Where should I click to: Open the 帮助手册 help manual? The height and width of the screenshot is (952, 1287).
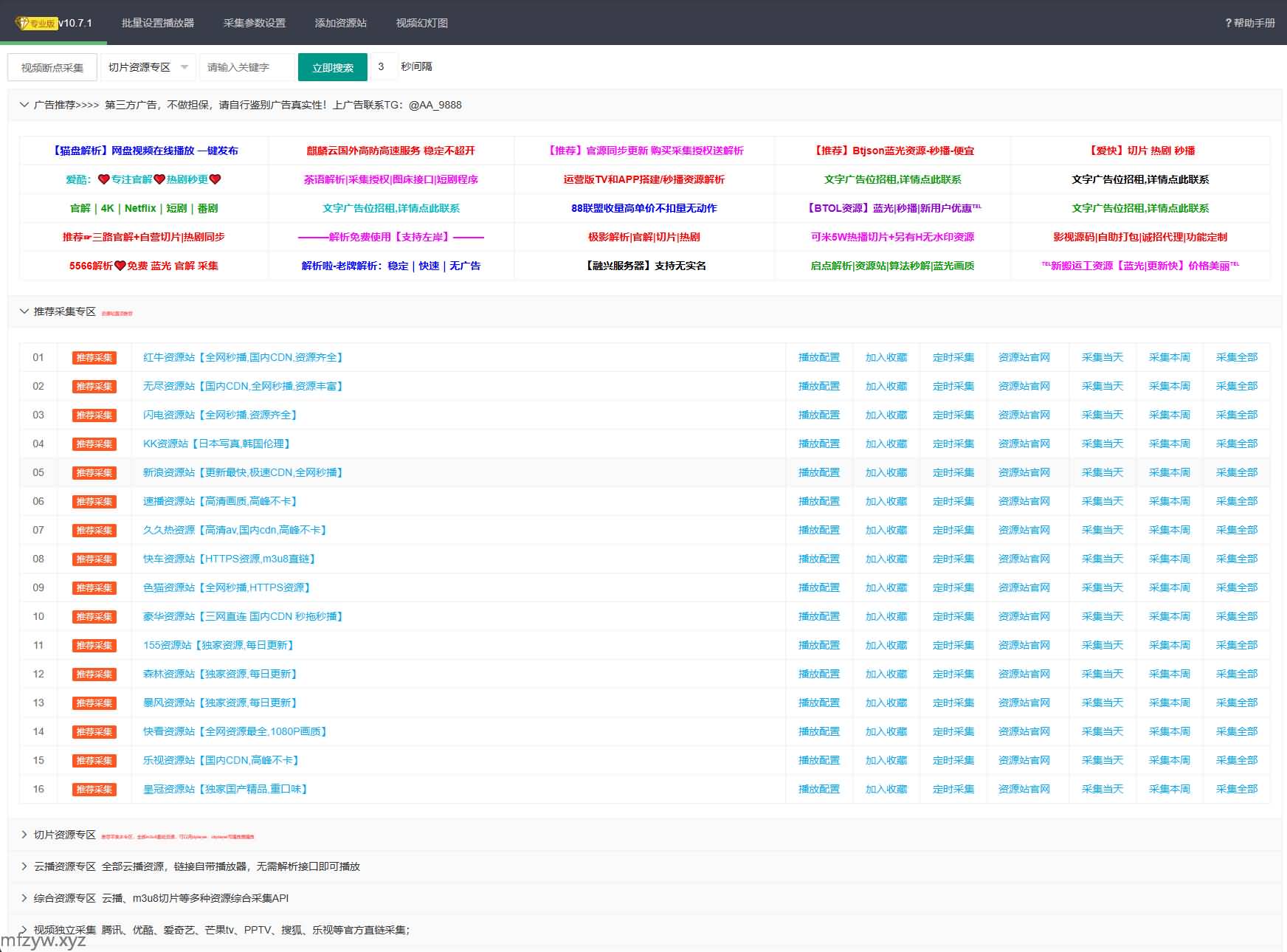coord(1249,23)
